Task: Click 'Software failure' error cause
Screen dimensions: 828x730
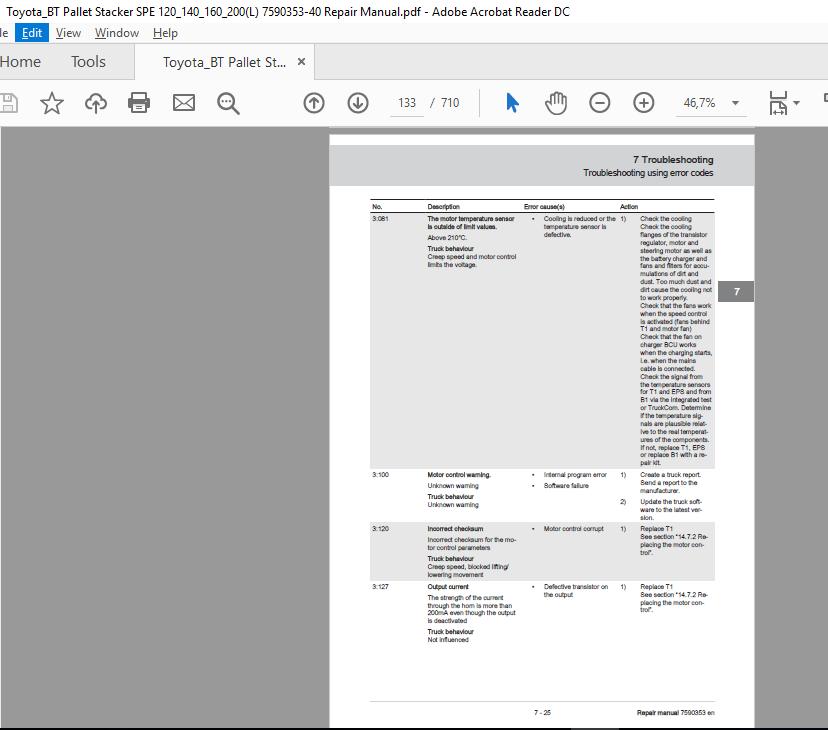Action: pyautogui.click(x=566, y=485)
